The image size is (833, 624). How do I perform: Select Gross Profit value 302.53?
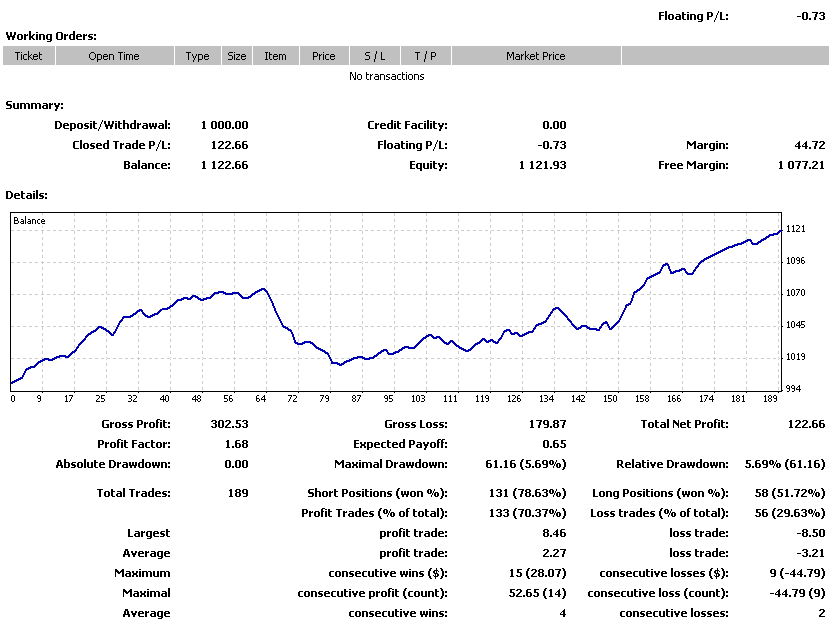230,424
